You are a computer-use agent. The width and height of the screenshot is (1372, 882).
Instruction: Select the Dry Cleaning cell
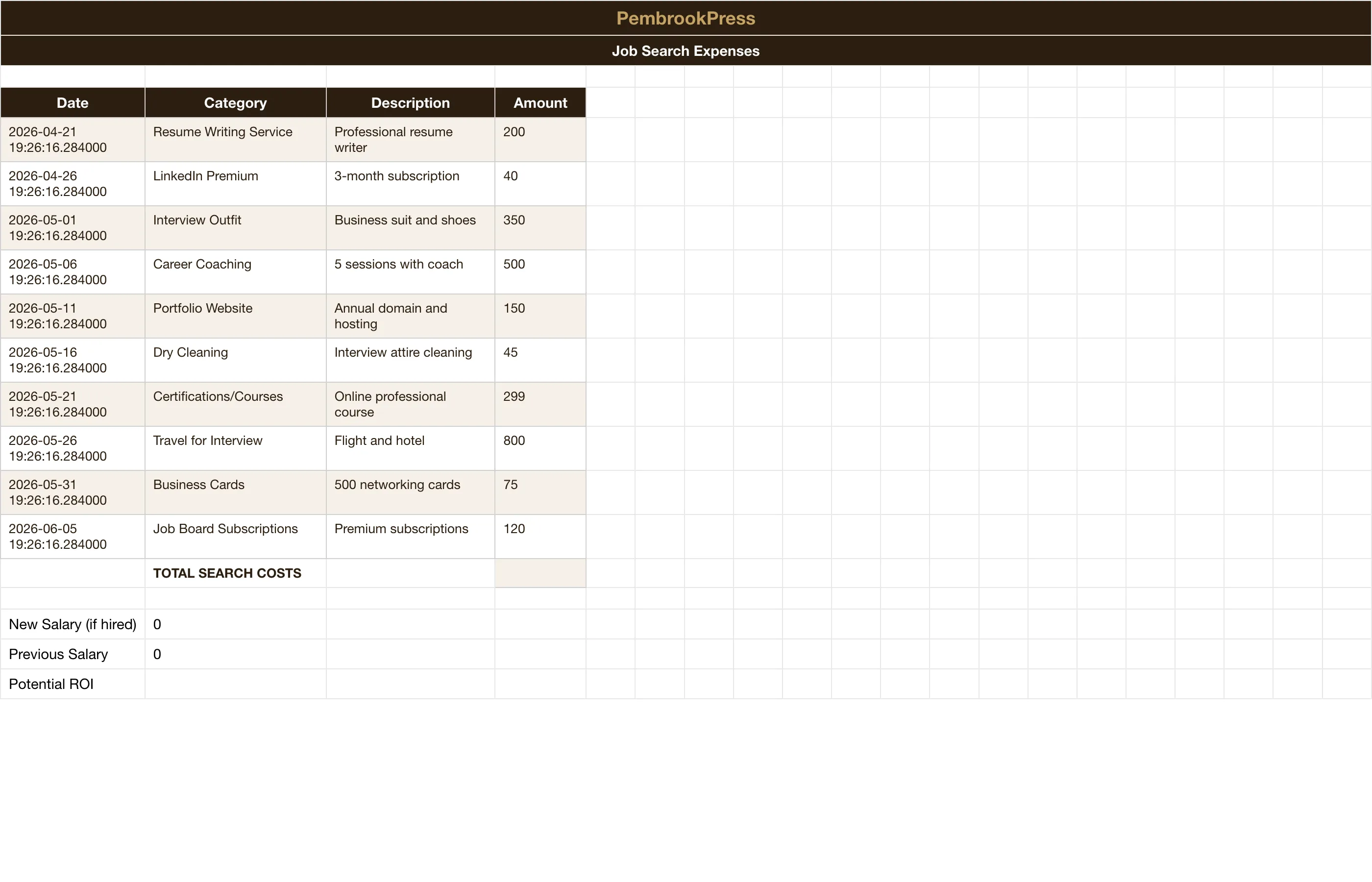[235, 360]
